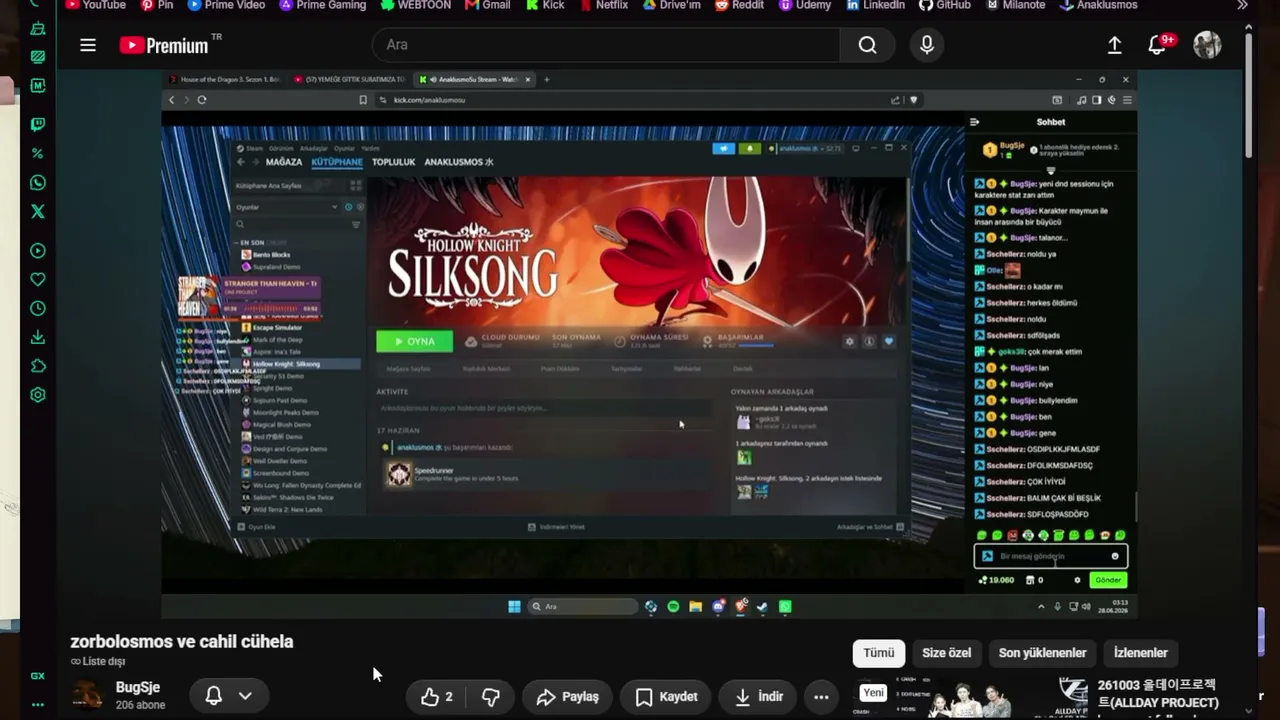The height and width of the screenshot is (720, 1280).
Task: Click the Kaydet save button
Action: click(x=667, y=697)
